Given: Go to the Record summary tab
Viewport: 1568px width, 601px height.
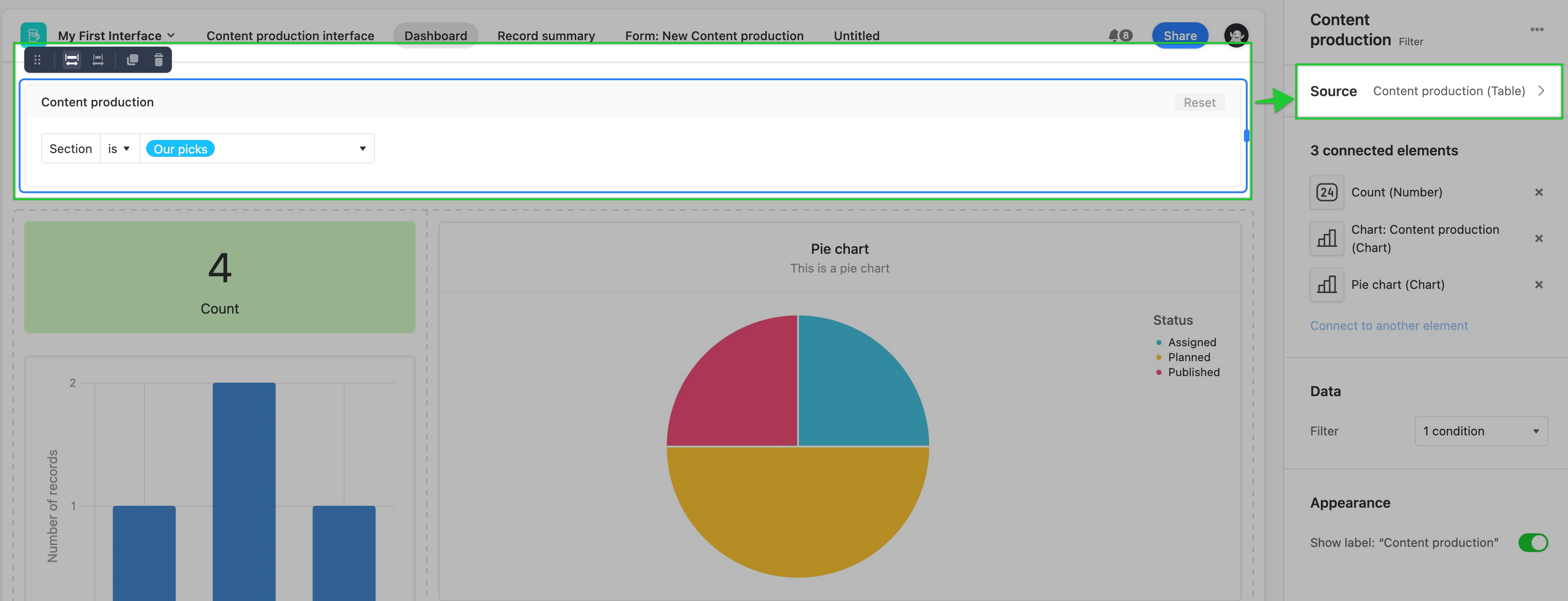Looking at the screenshot, I should 546,36.
